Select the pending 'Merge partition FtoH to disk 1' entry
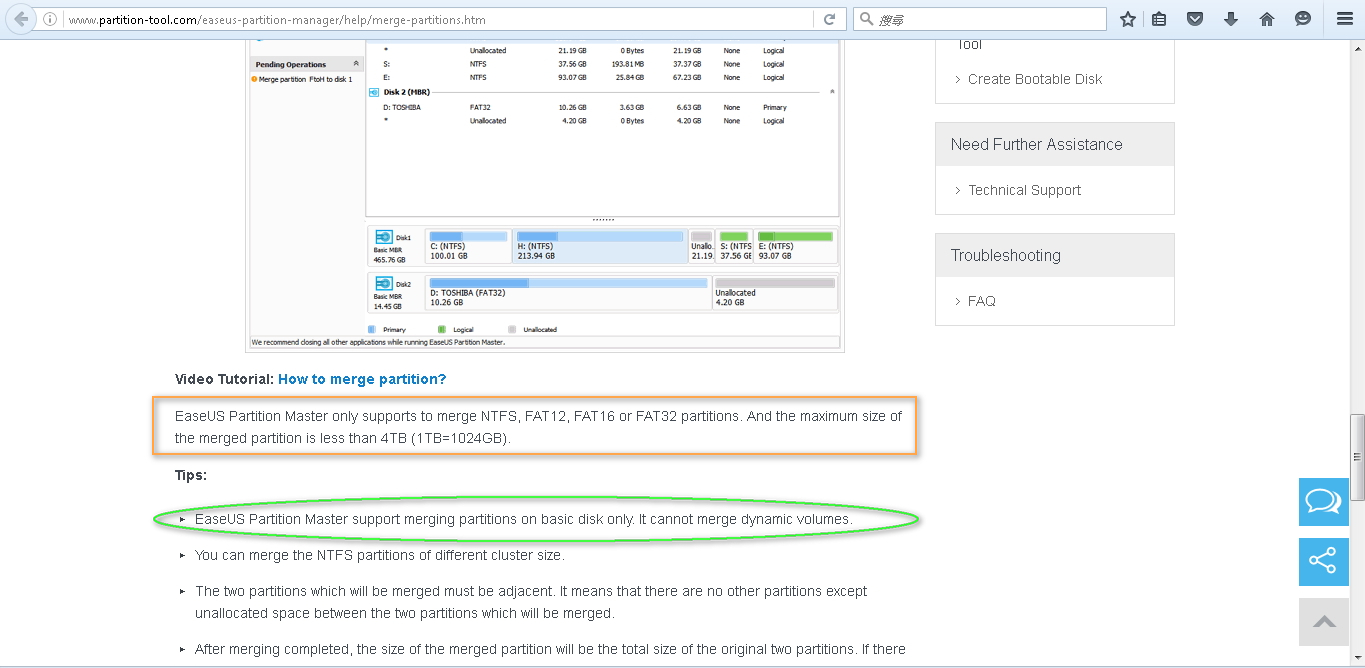This screenshot has height=668, width=1365. (x=304, y=79)
